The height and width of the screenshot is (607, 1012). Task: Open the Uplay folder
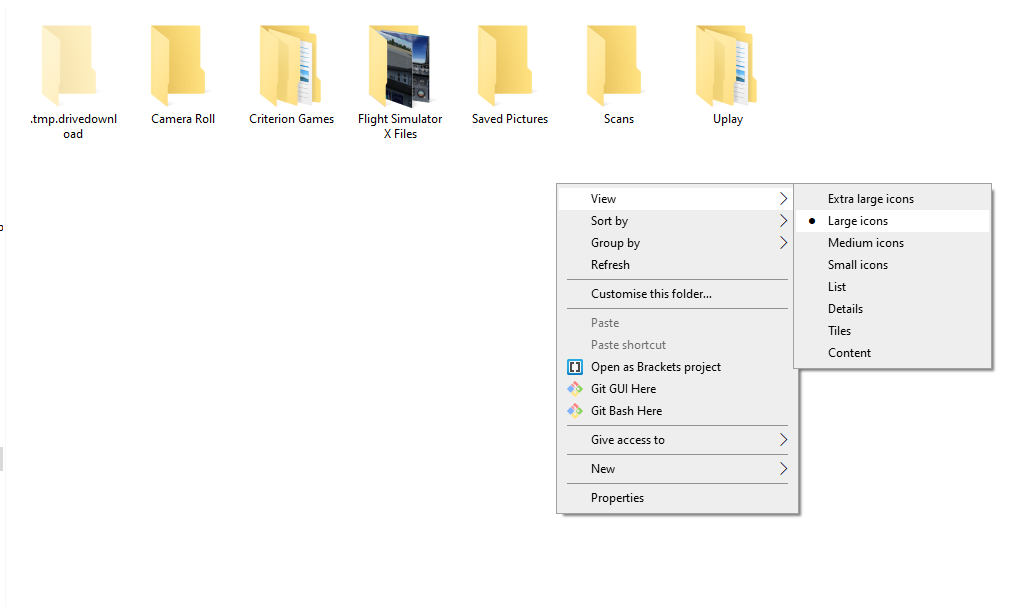[727, 63]
